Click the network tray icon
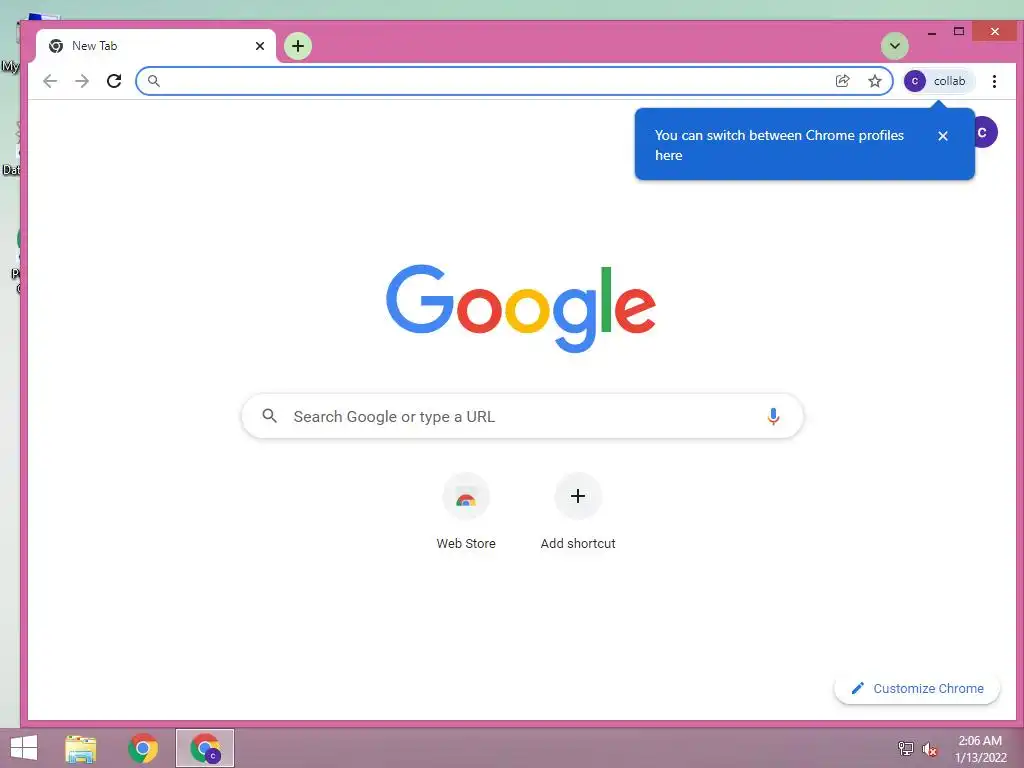Viewport: 1024px width, 768px height. point(905,748)
